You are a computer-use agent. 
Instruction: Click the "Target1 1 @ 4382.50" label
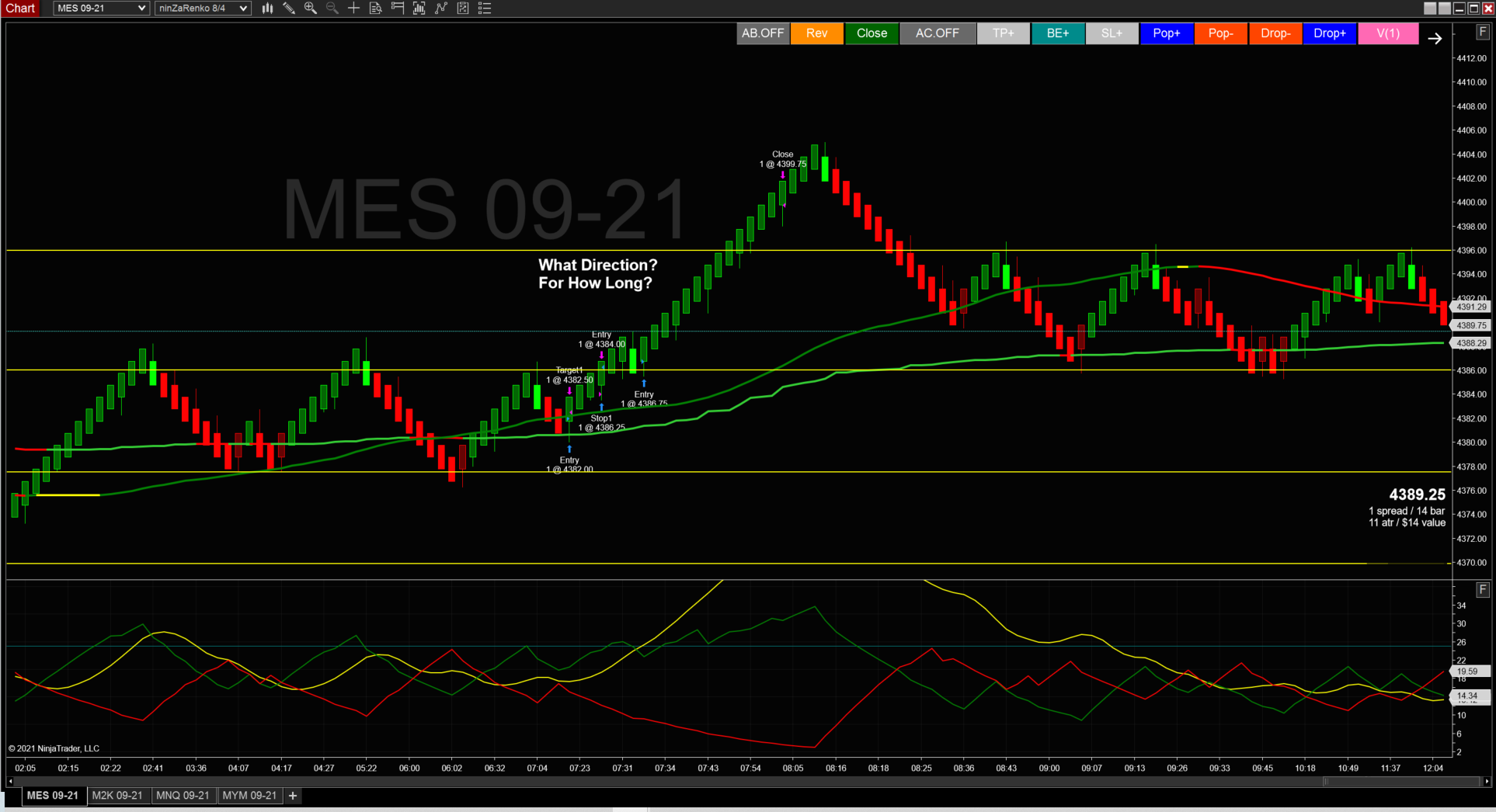coord(569,375)
